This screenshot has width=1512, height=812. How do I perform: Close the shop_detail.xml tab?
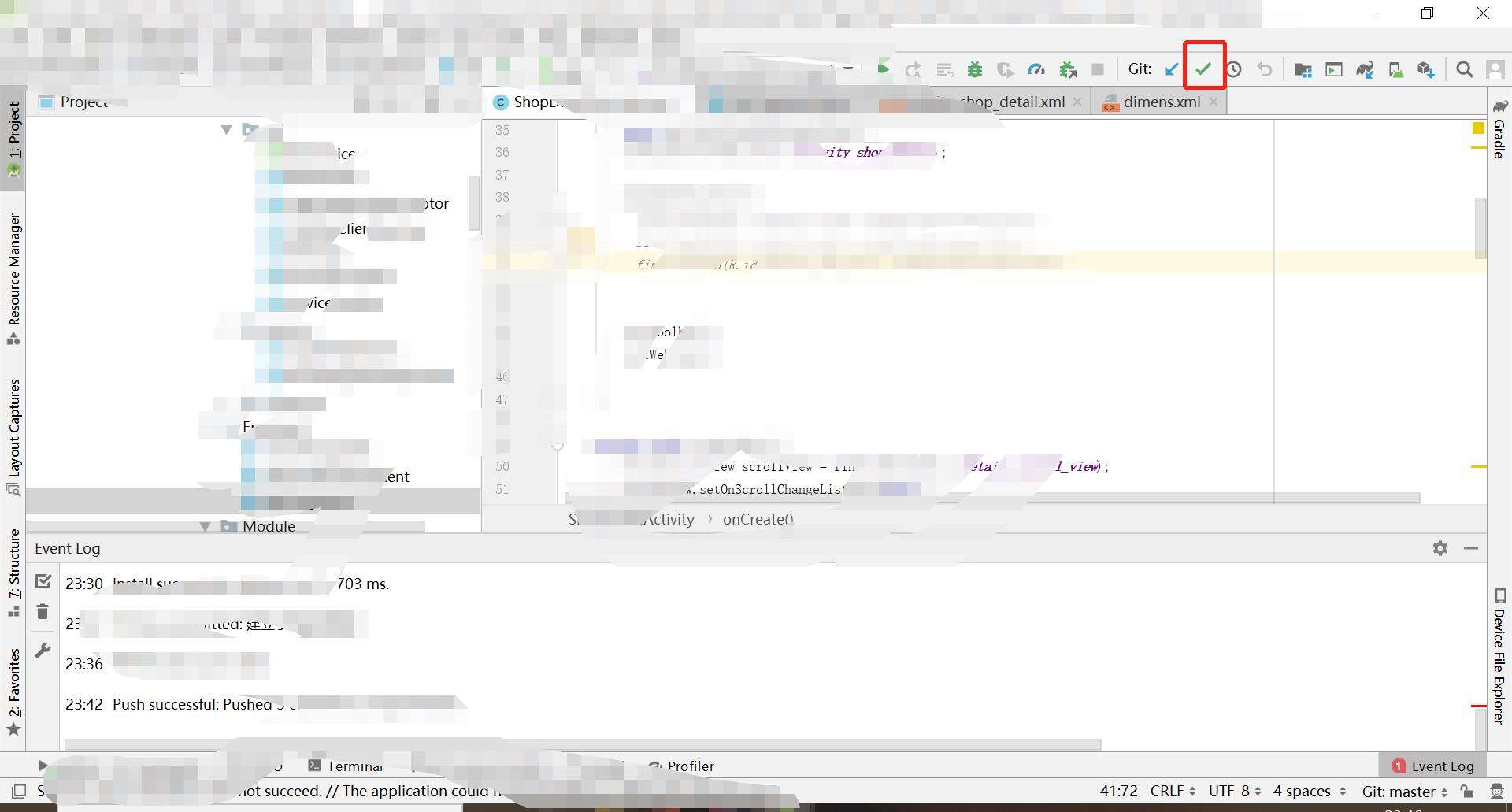tap(1077, 102)
